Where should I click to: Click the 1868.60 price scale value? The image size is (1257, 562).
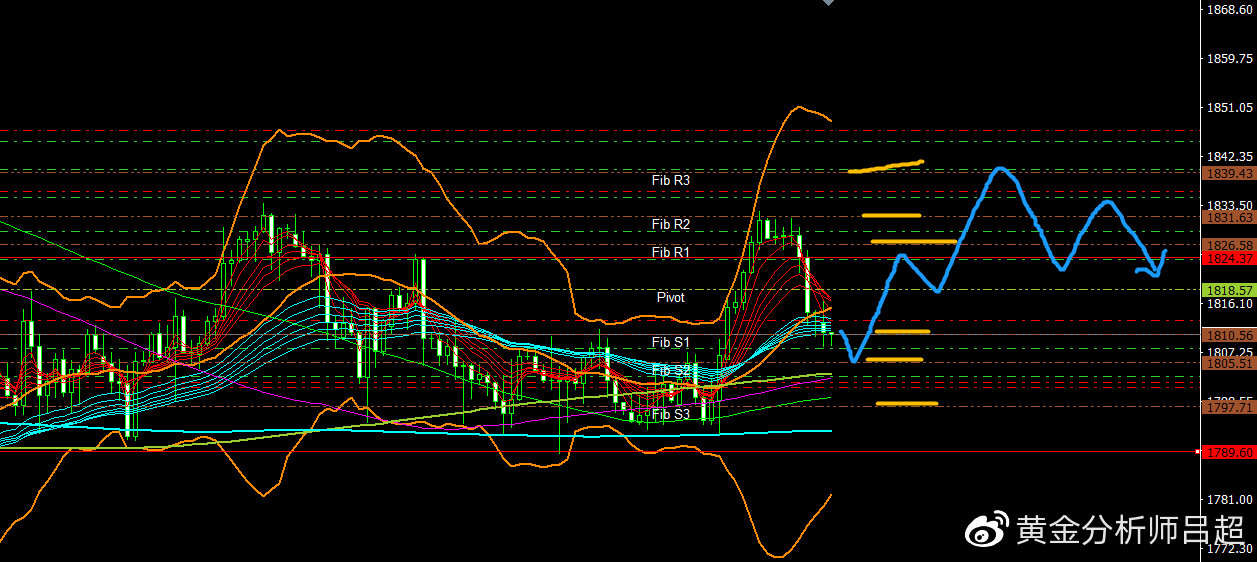[1230, 10]
